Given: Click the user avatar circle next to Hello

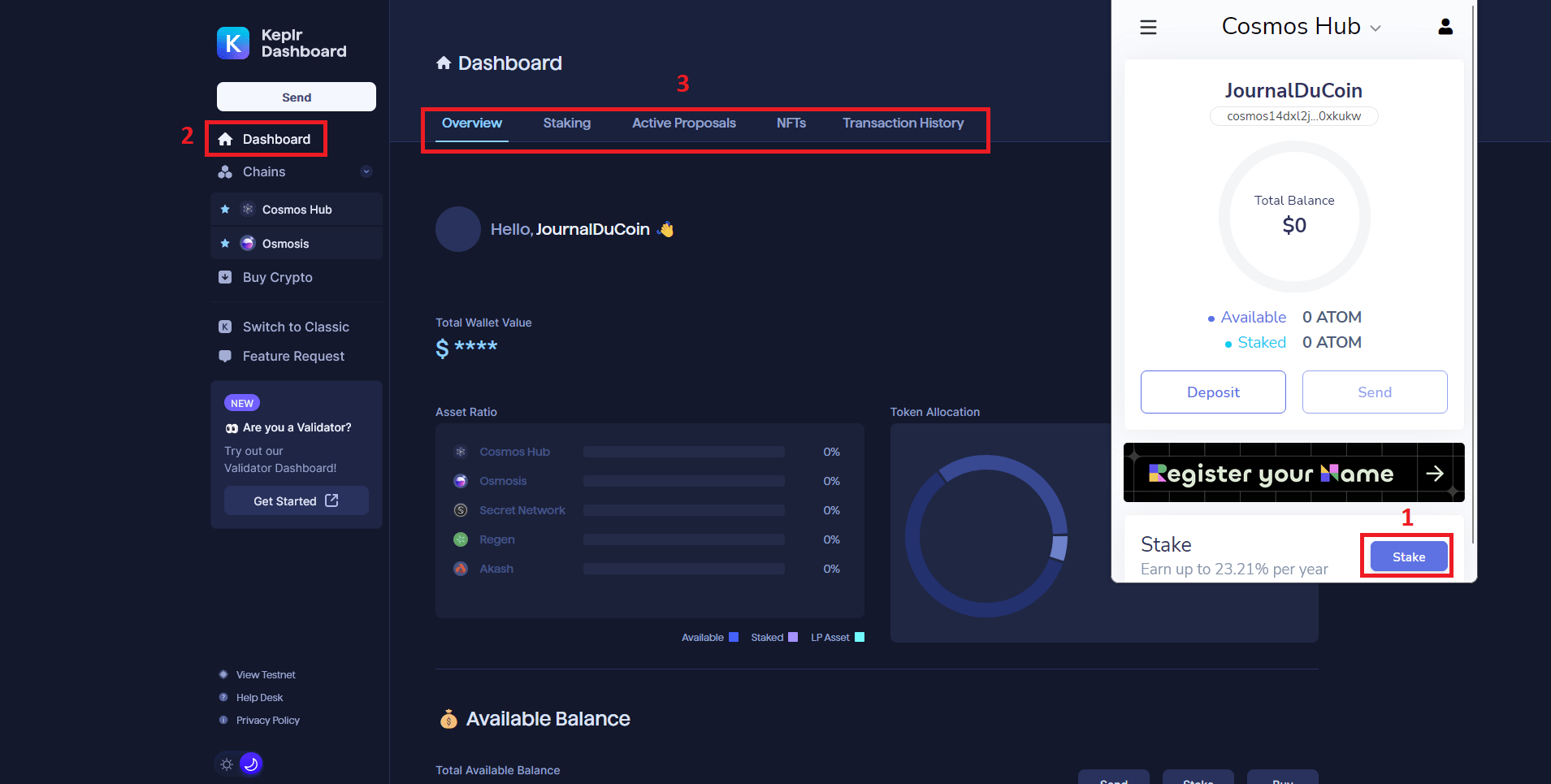Looking at the screenshot, I should pyautogui.click(x=458, y=229).
